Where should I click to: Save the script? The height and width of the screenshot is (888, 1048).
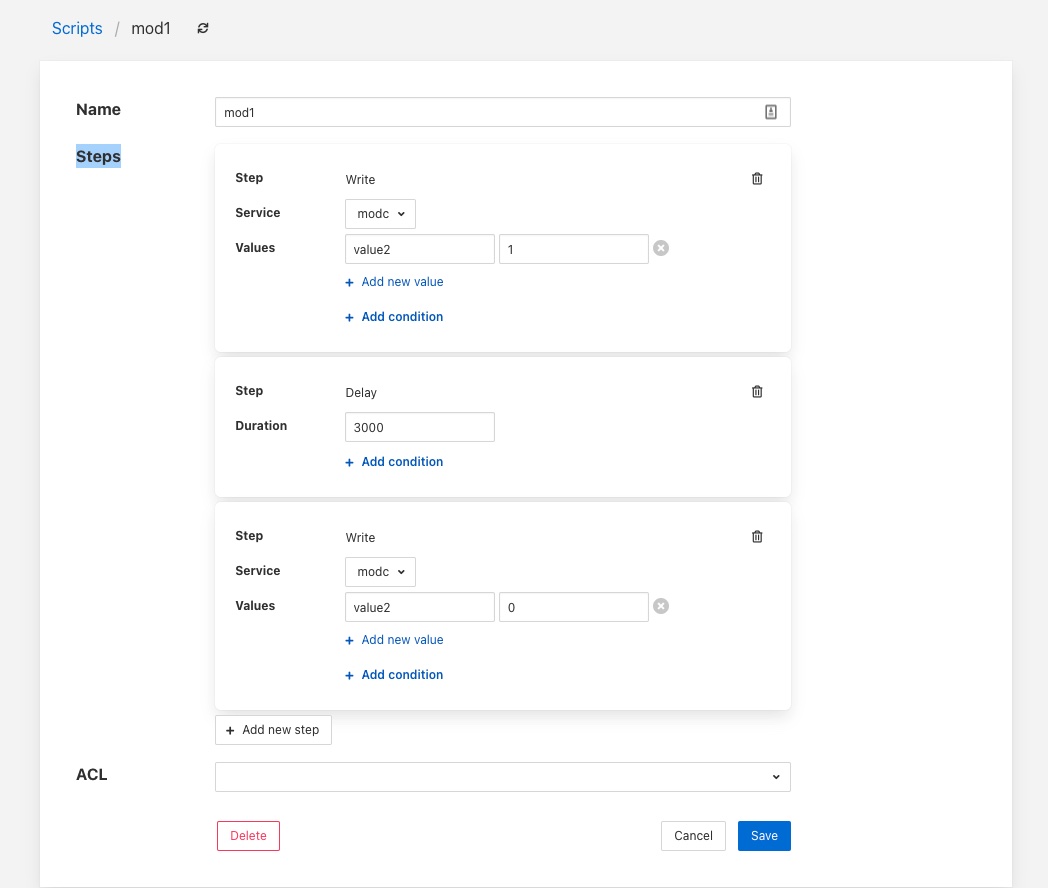(x=764, y=836)
